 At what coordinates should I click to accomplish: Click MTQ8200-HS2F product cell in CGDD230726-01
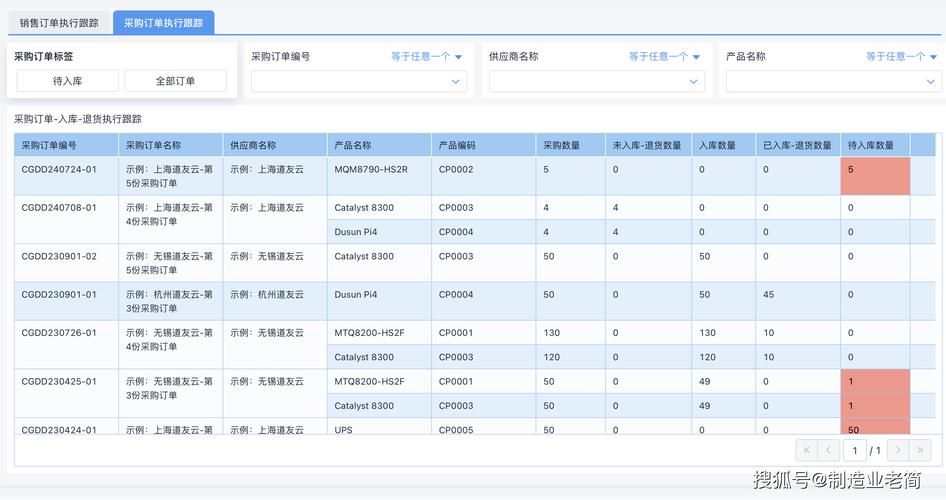point(369,333)
